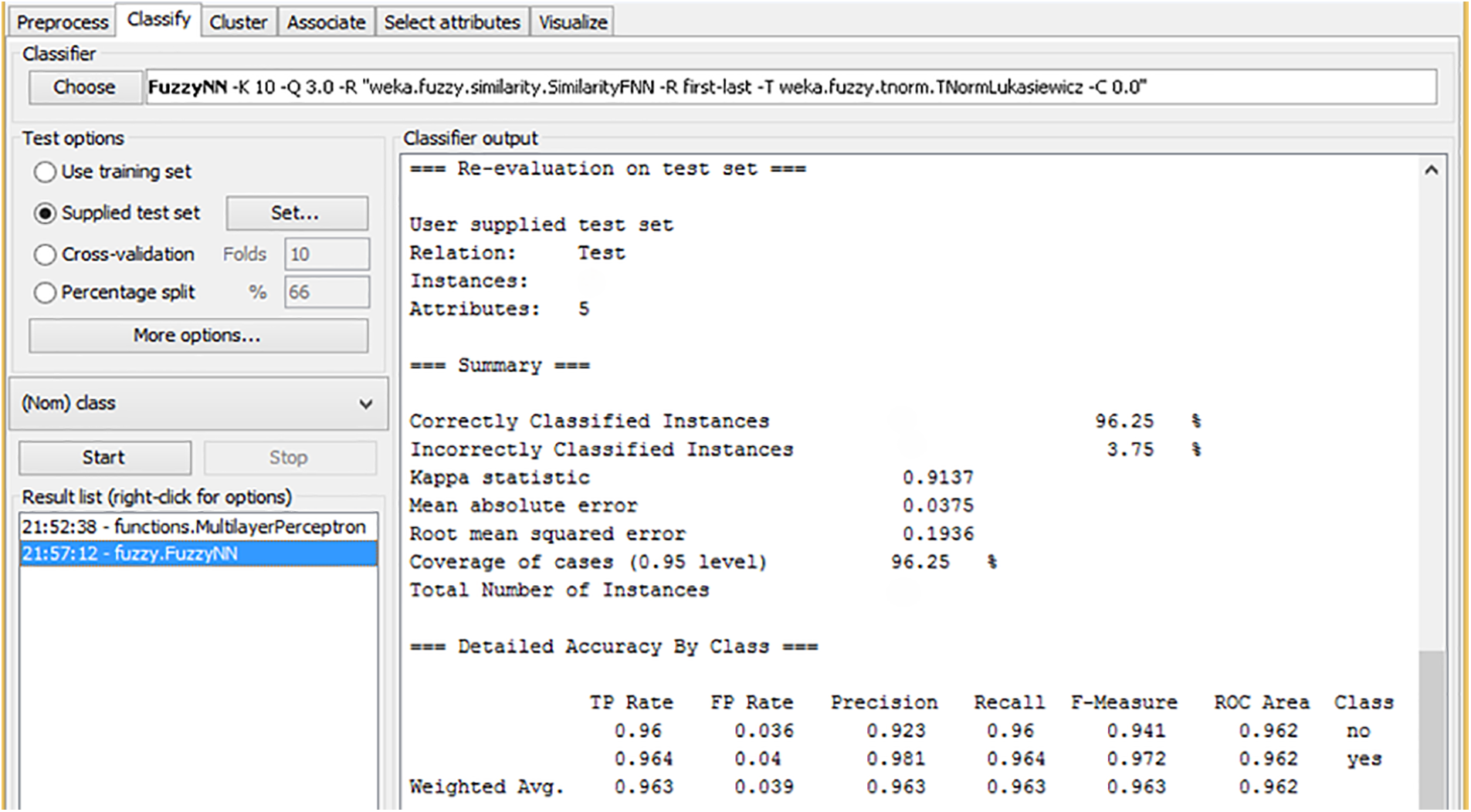Click the percentage split value field
The image size is (1471, 812).
click(x=327, y=293)
